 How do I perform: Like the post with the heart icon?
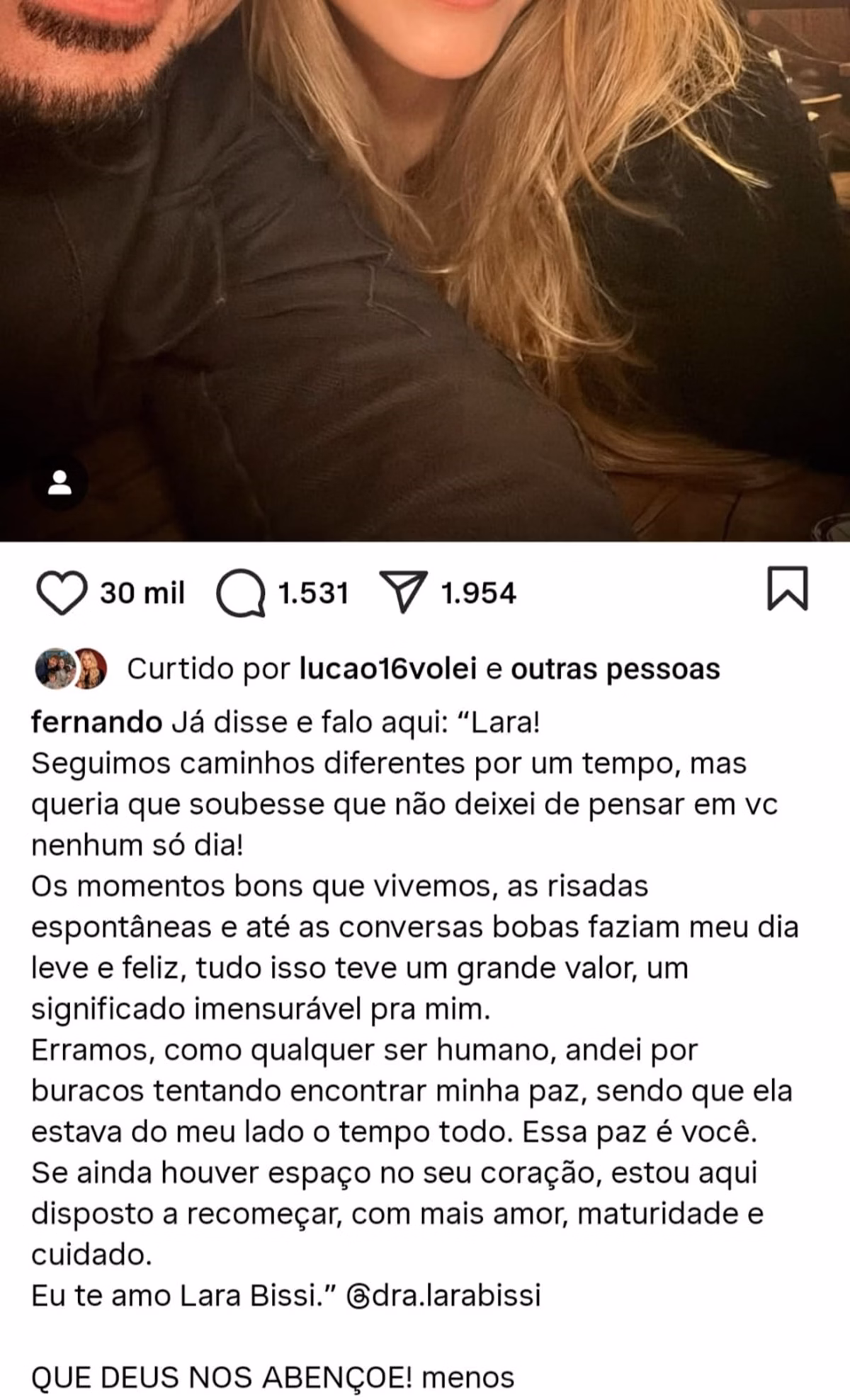tap(61, 592)
